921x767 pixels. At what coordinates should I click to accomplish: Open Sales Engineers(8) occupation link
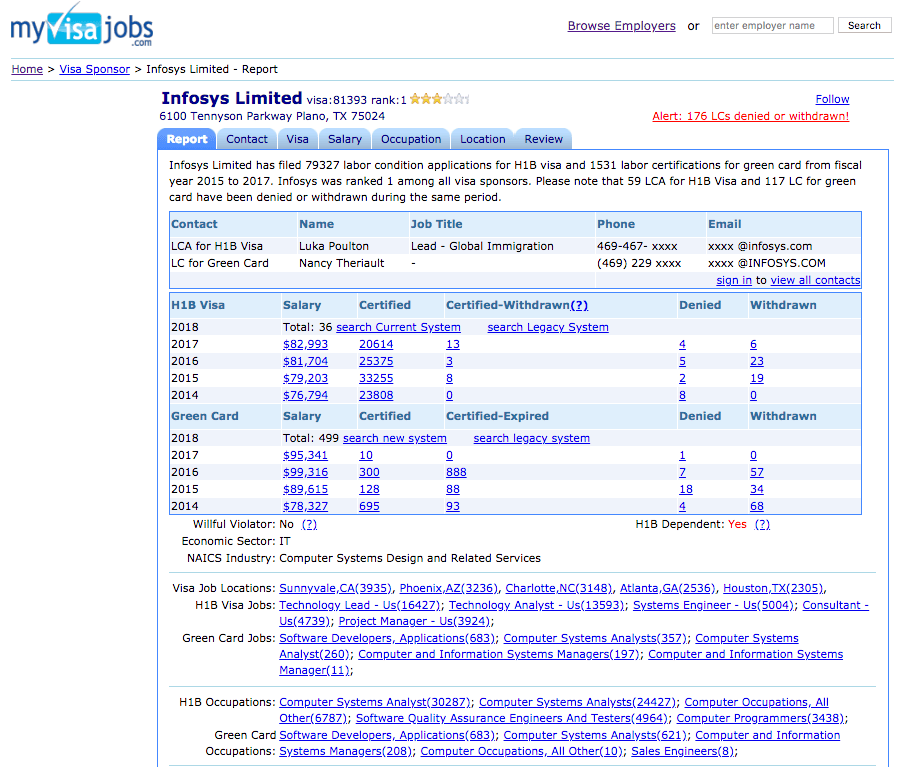tap(683, 751)
